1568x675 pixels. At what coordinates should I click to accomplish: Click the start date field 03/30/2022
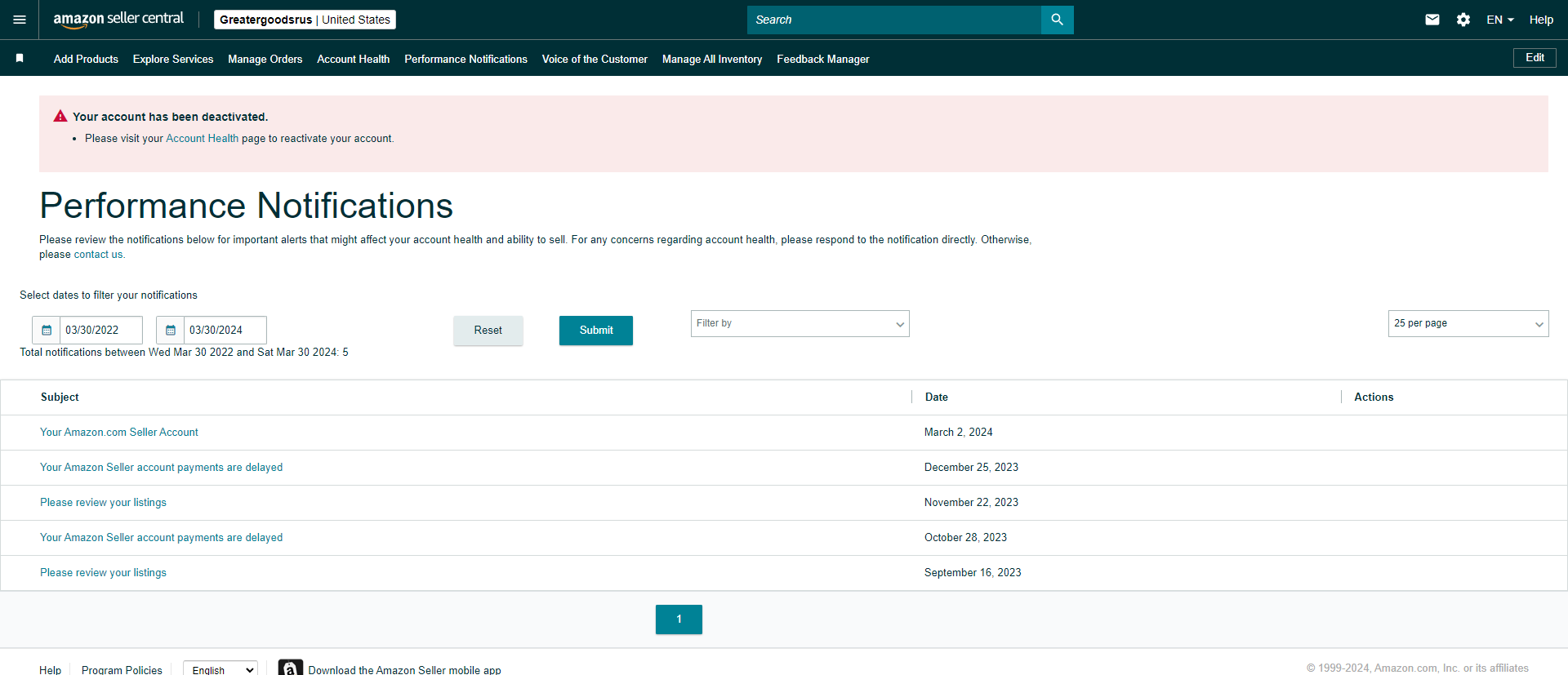pyautogui.click(x=101, y=330)
